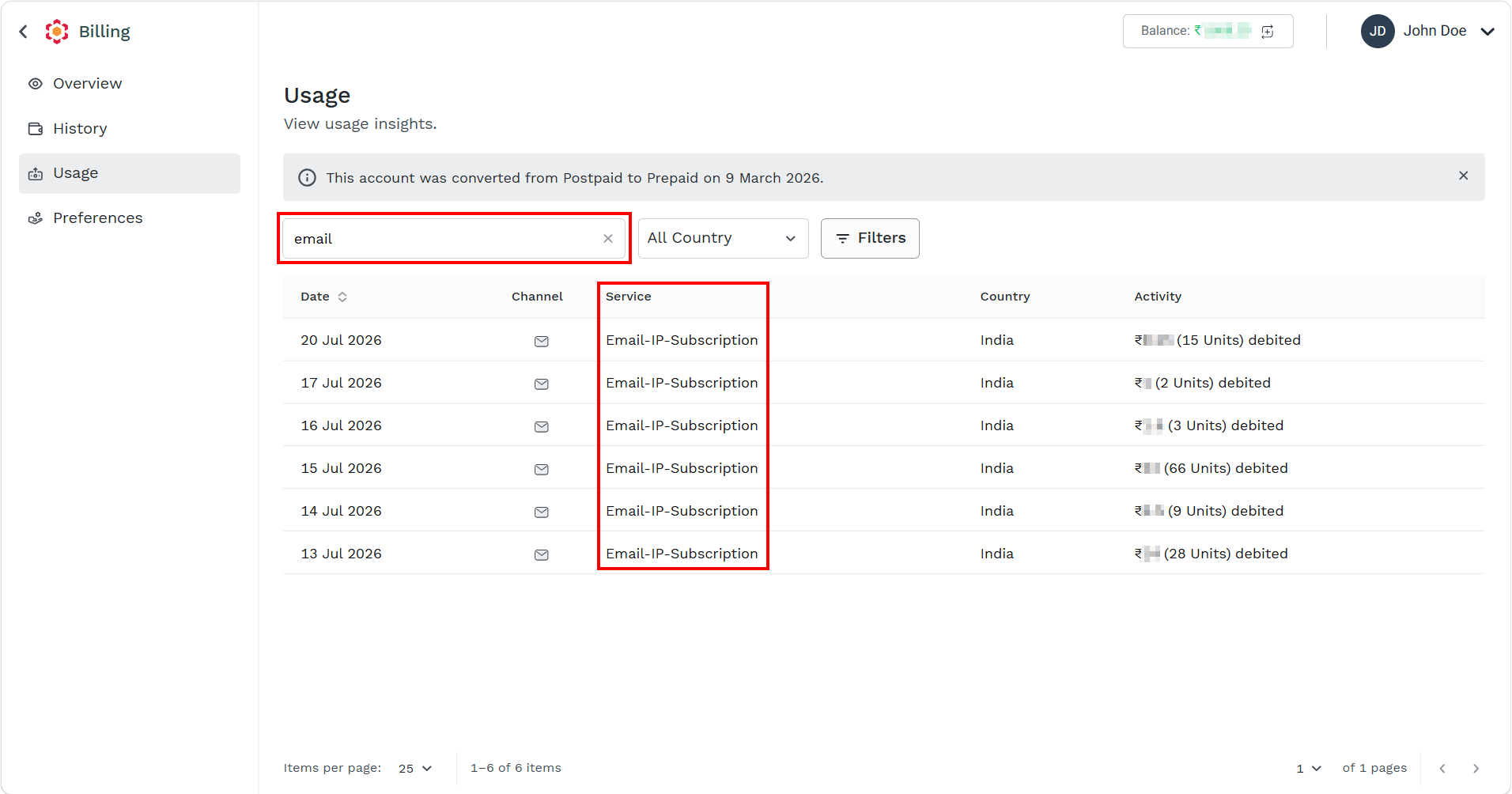1512x794 pixels.
Task: Go to the previous page
Action: click(x=1442, y=769)
